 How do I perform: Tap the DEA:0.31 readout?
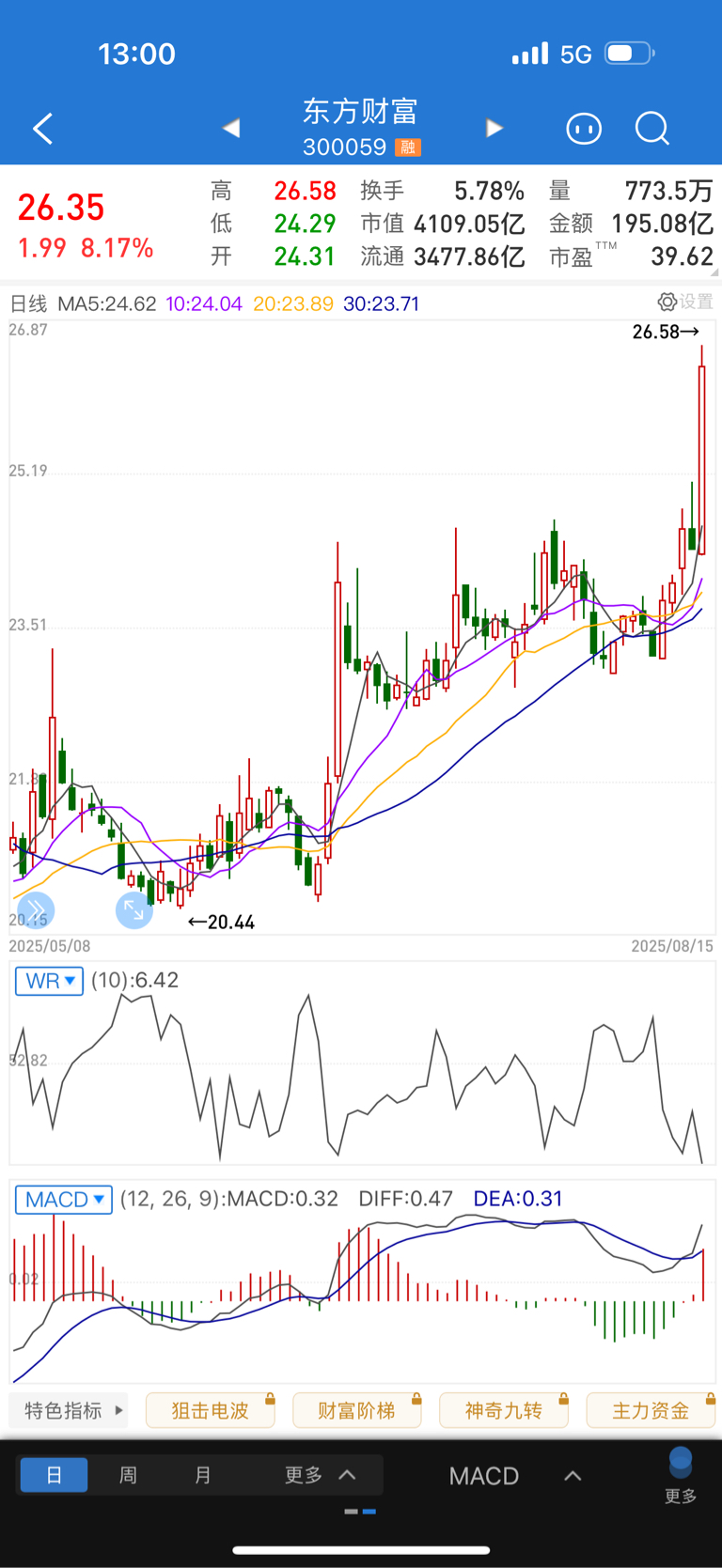pyautogui.click(x=518, y=1199)
